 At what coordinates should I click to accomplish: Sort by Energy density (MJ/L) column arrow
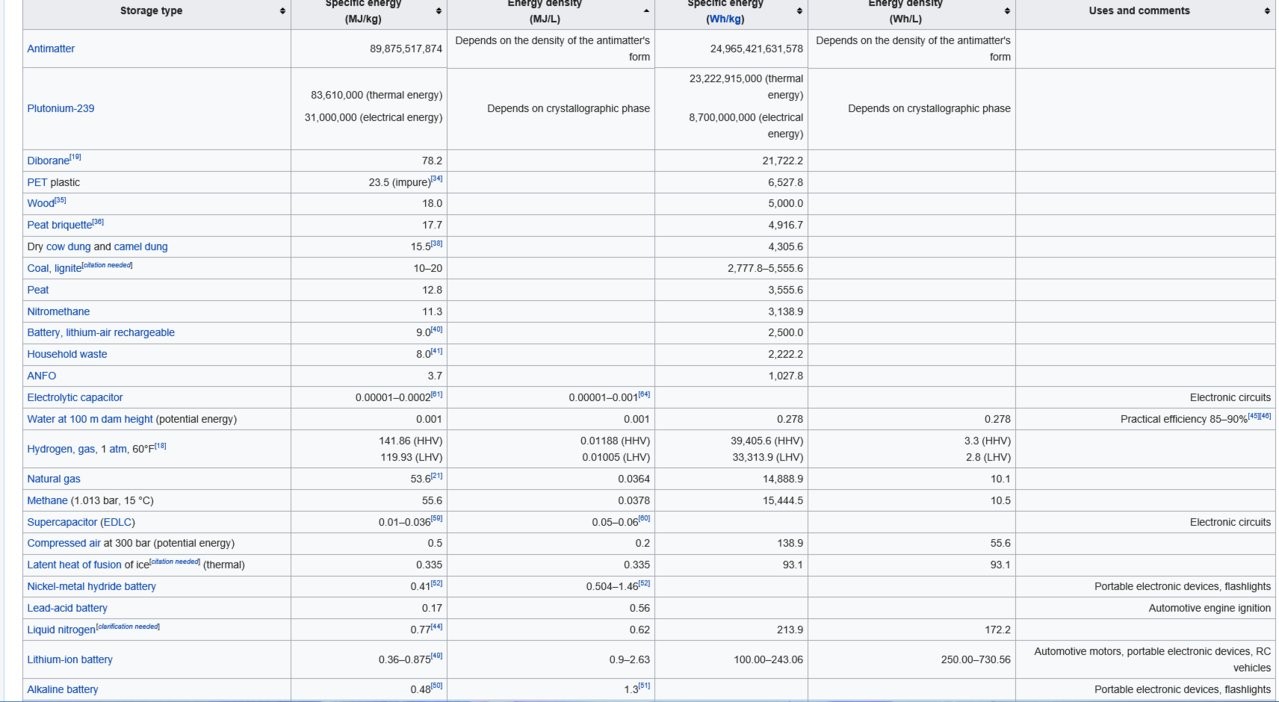point(646,11)
